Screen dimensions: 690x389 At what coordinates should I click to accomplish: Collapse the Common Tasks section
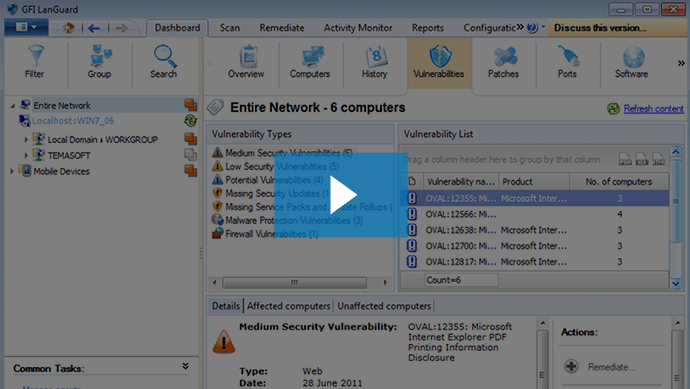click(185, 366)
